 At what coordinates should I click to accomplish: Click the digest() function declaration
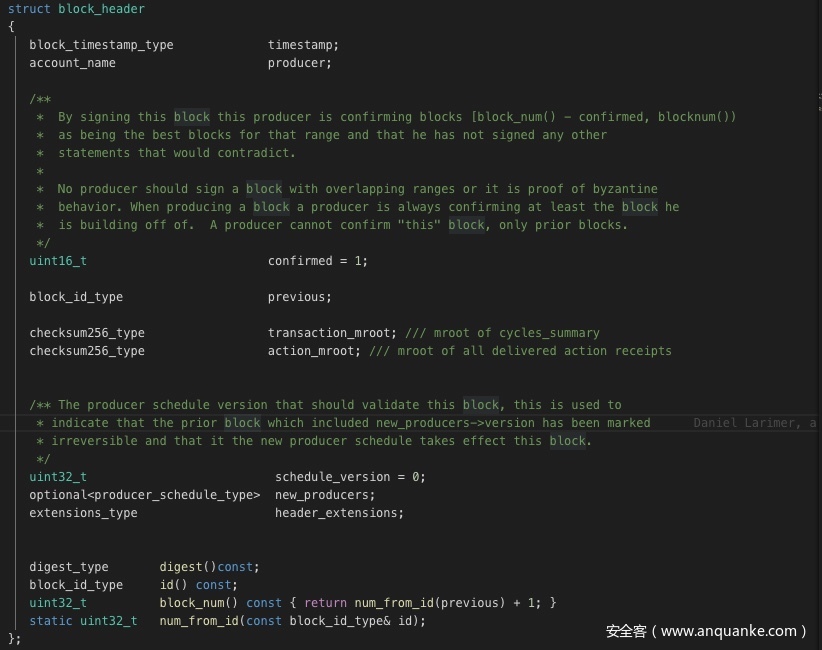point(209,567)
